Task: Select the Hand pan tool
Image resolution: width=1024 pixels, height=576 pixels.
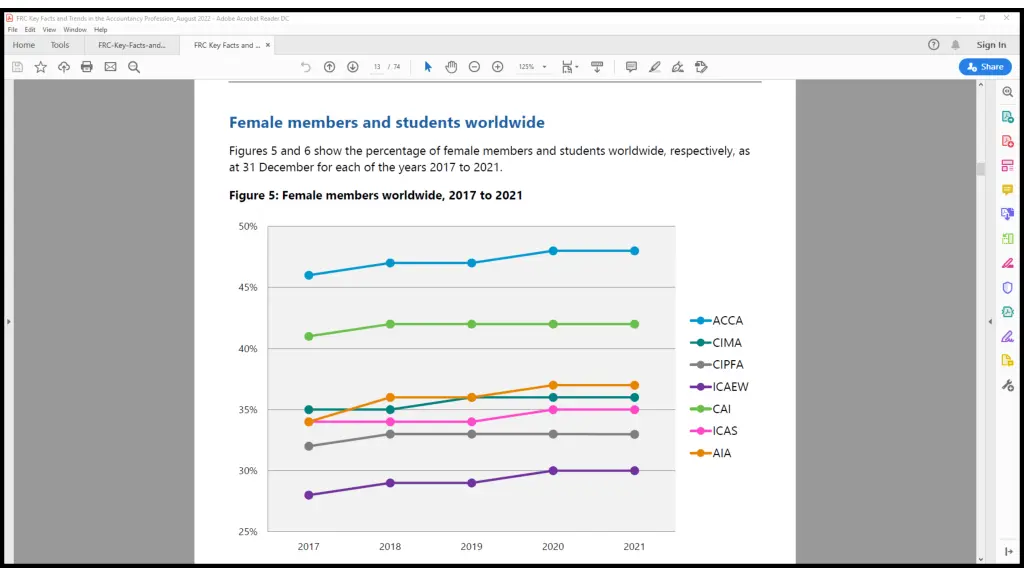Action: (451, 67)
